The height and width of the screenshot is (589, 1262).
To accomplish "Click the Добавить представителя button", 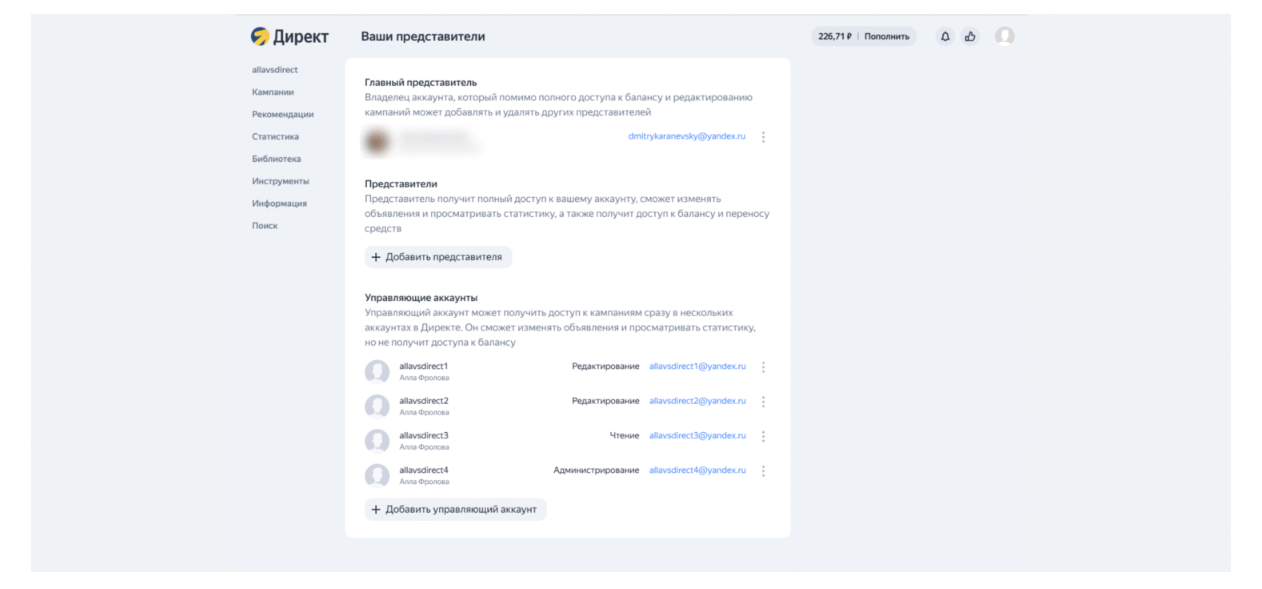I will [438, 257].
